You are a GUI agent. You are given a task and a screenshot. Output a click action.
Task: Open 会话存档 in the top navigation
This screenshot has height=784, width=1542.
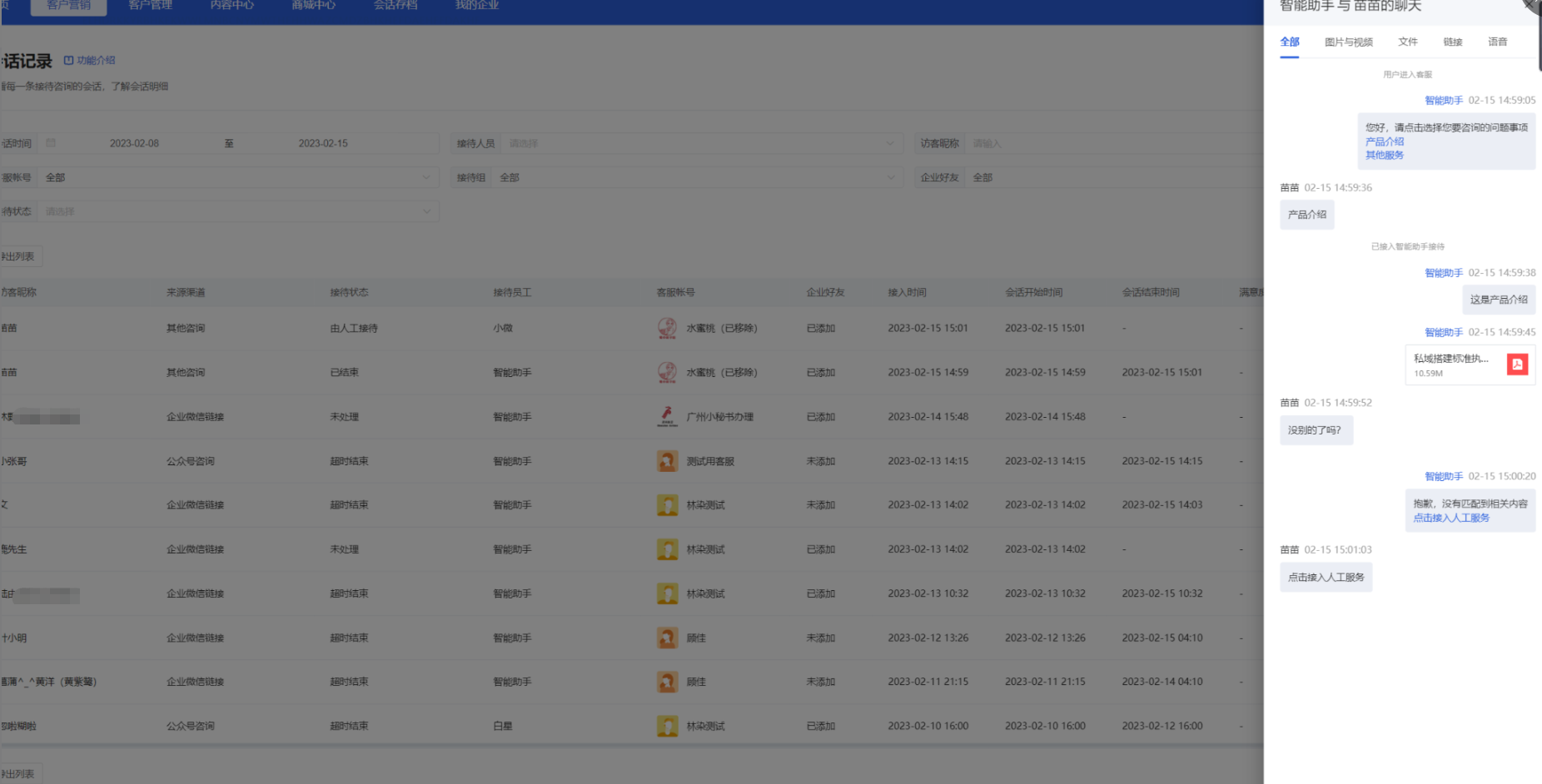pyautogui.click(x=395, y=6)
